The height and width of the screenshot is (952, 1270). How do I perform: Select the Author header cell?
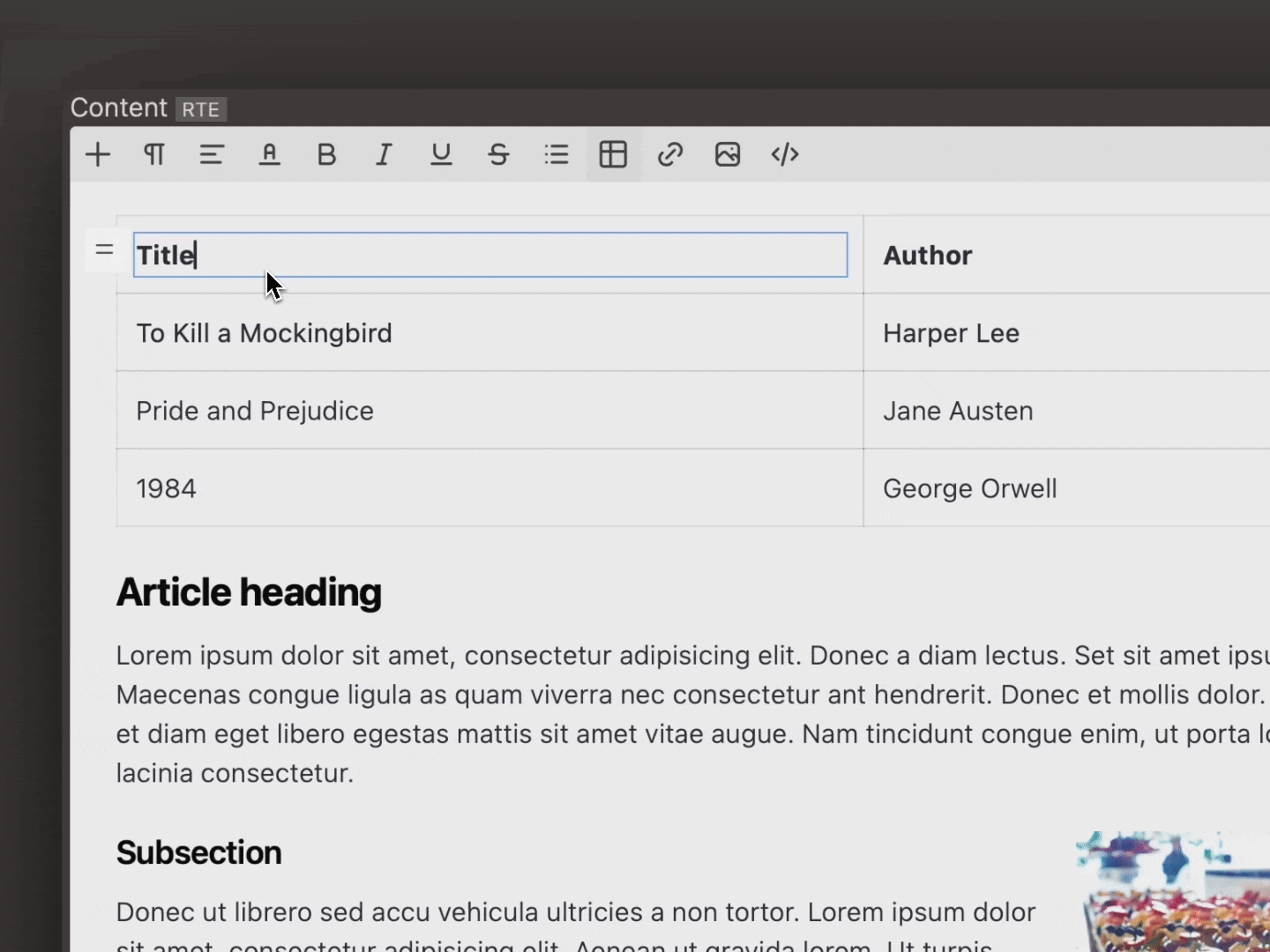click(928, 256)
